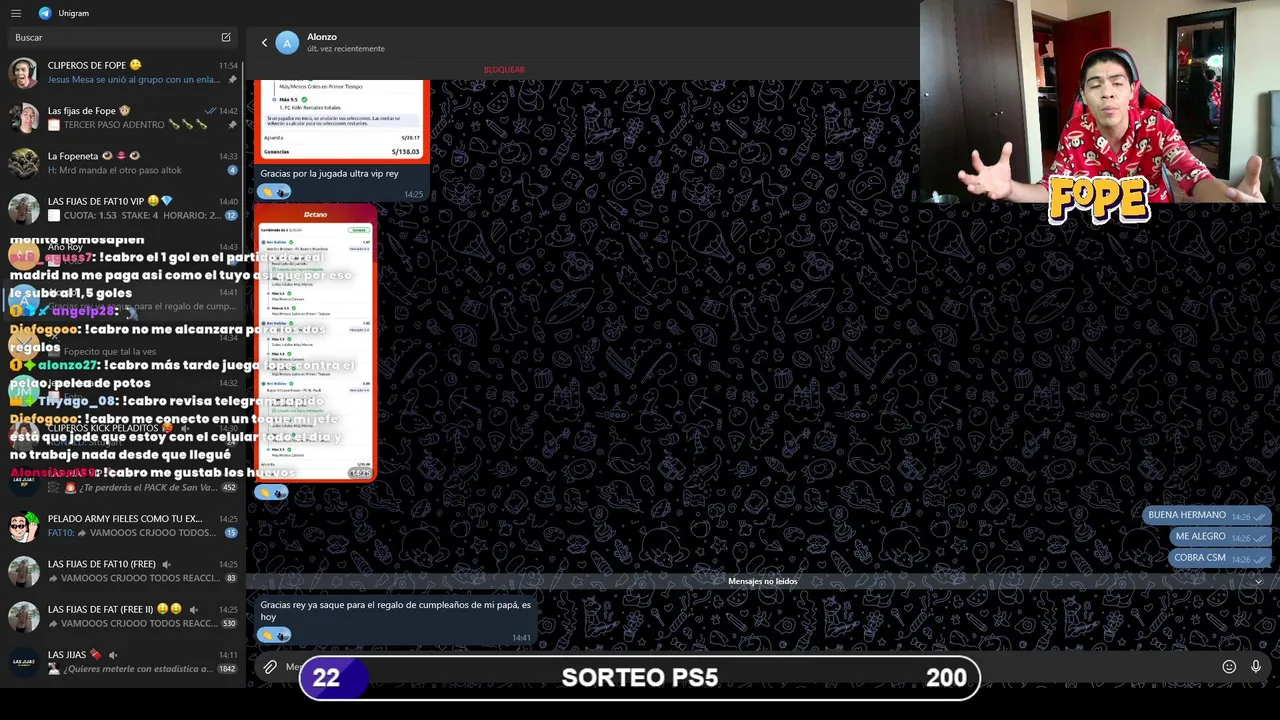
Task: Click the Las fijas de Fope avatar
Action: click(24, 118)
